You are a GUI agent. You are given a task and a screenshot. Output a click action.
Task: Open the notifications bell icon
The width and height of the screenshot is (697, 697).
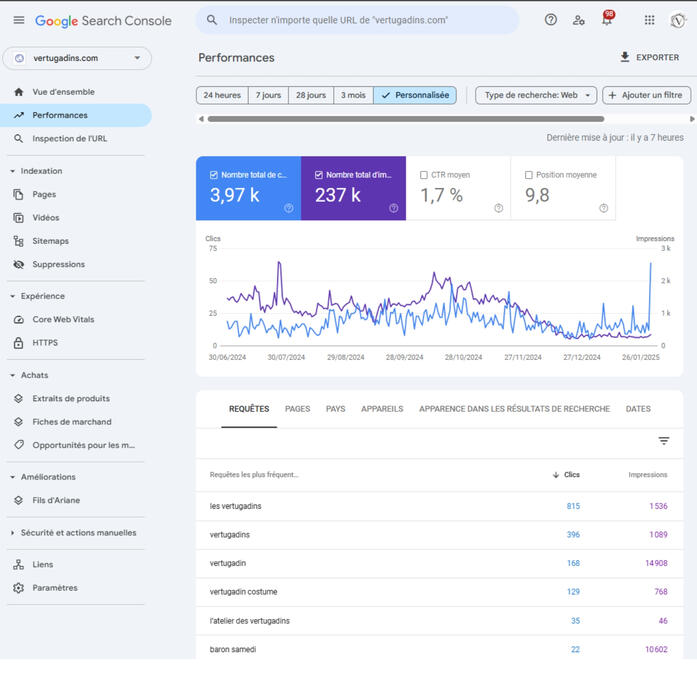coord(606,20)
